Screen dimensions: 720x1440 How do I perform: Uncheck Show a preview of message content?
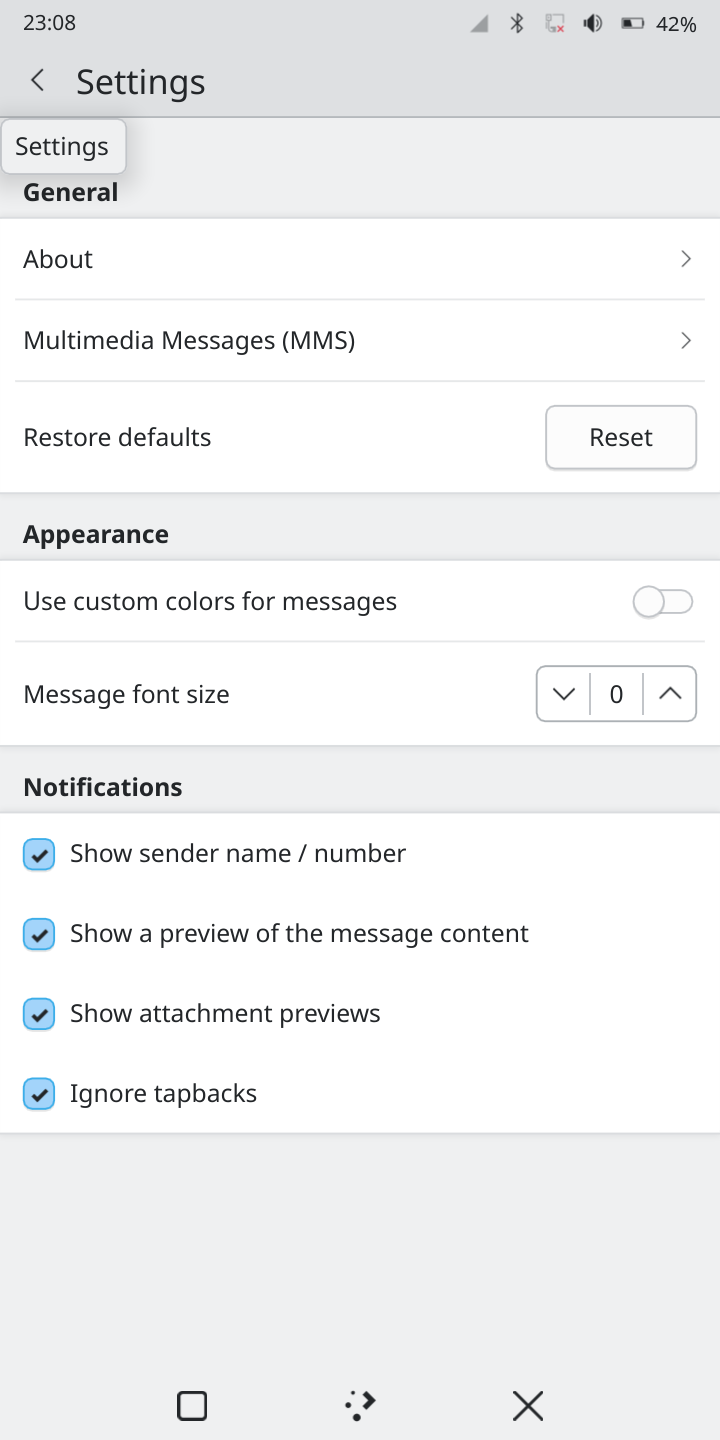pyautogui.click(x=39, y=935)
